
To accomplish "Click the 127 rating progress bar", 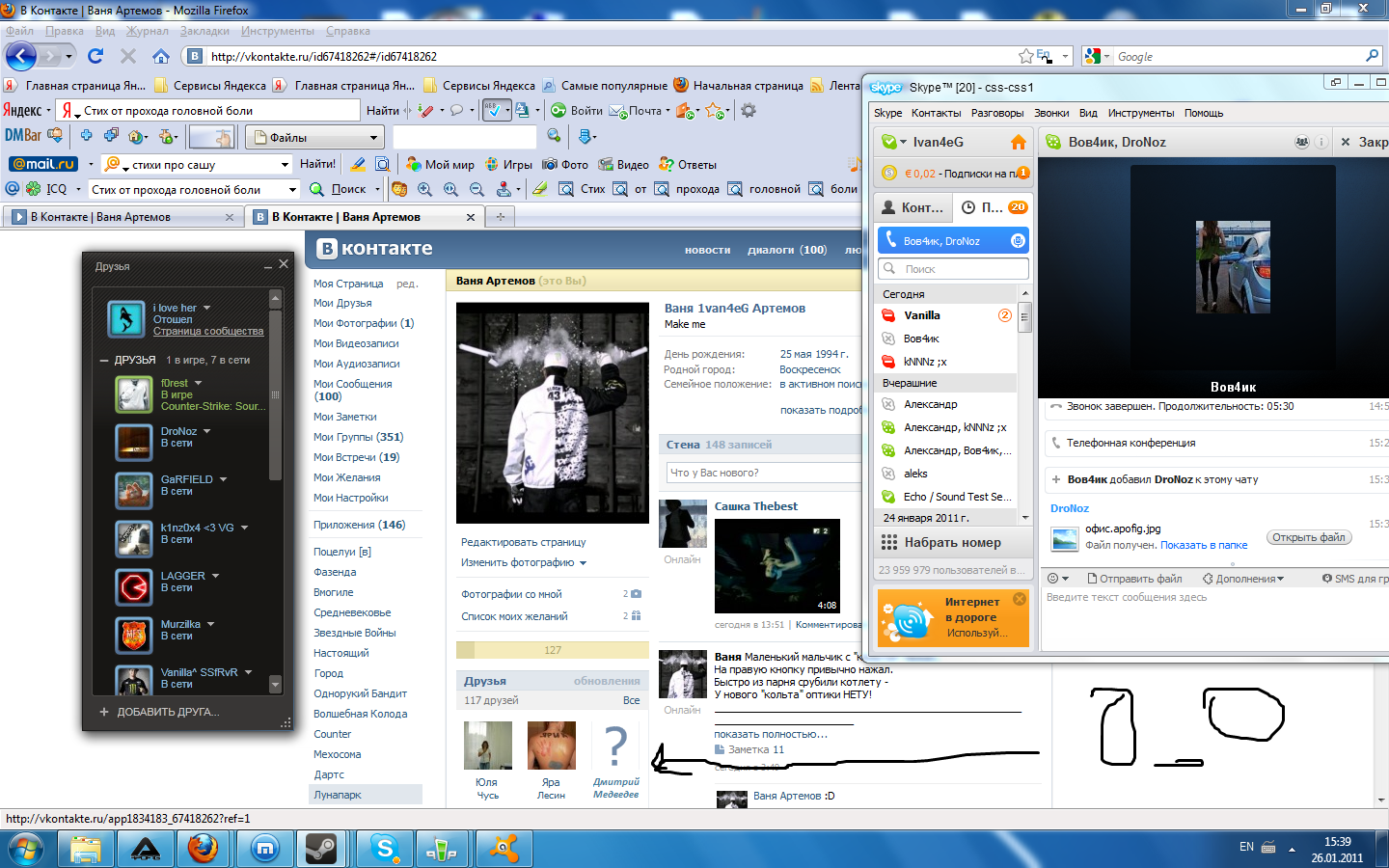I will 552,650.
